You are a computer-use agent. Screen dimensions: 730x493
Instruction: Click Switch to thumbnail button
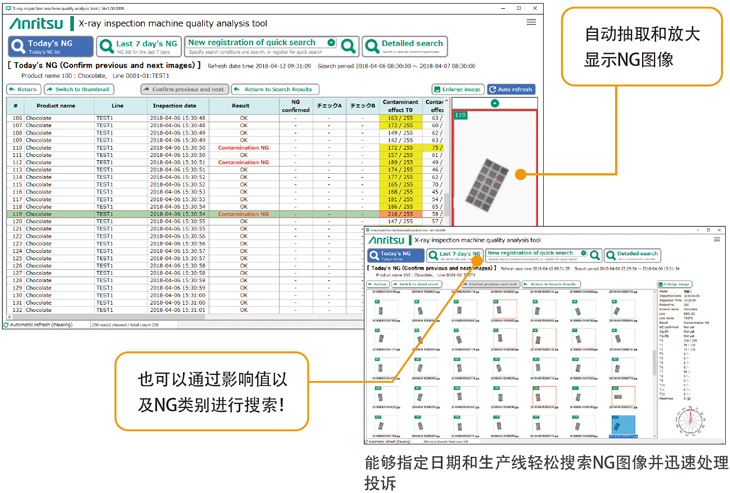click(79, 89)
